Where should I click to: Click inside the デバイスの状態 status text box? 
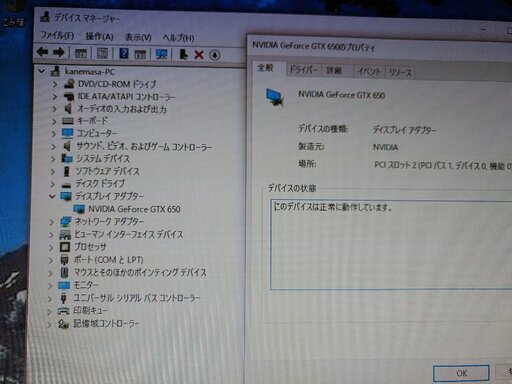coord(390,245)
